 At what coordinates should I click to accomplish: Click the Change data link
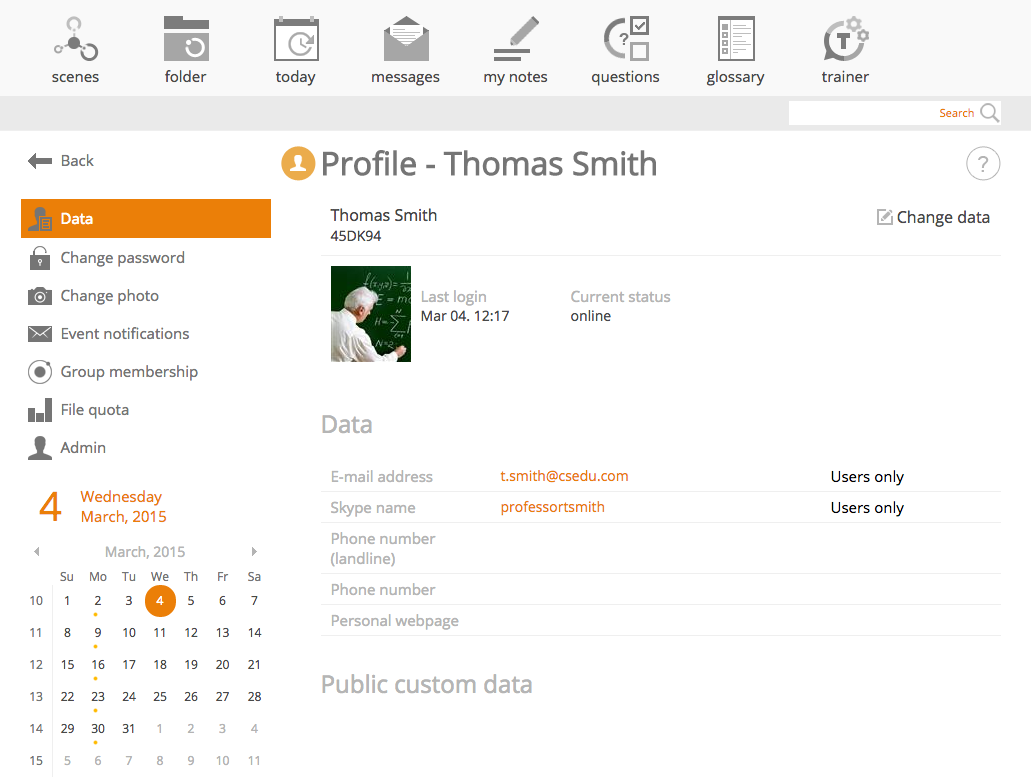[933, 217]
